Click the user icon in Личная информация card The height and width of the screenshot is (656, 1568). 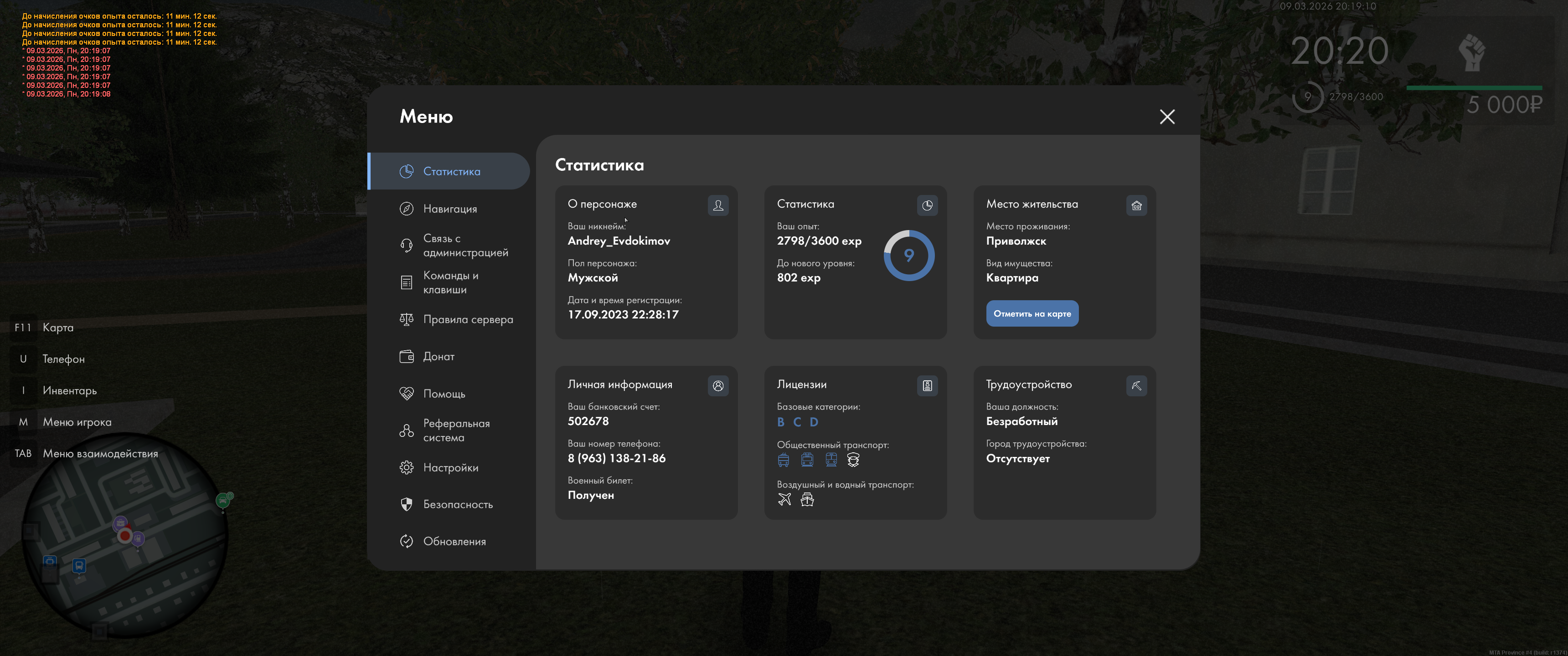pos(717,386)
